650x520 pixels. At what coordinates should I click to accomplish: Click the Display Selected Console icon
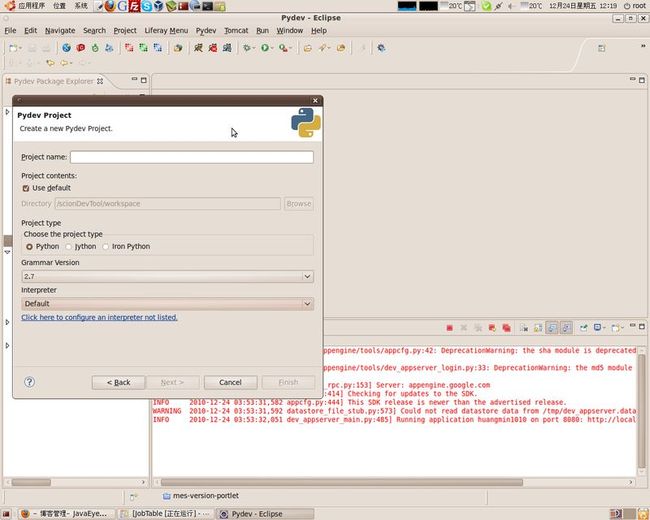[597, 328]
